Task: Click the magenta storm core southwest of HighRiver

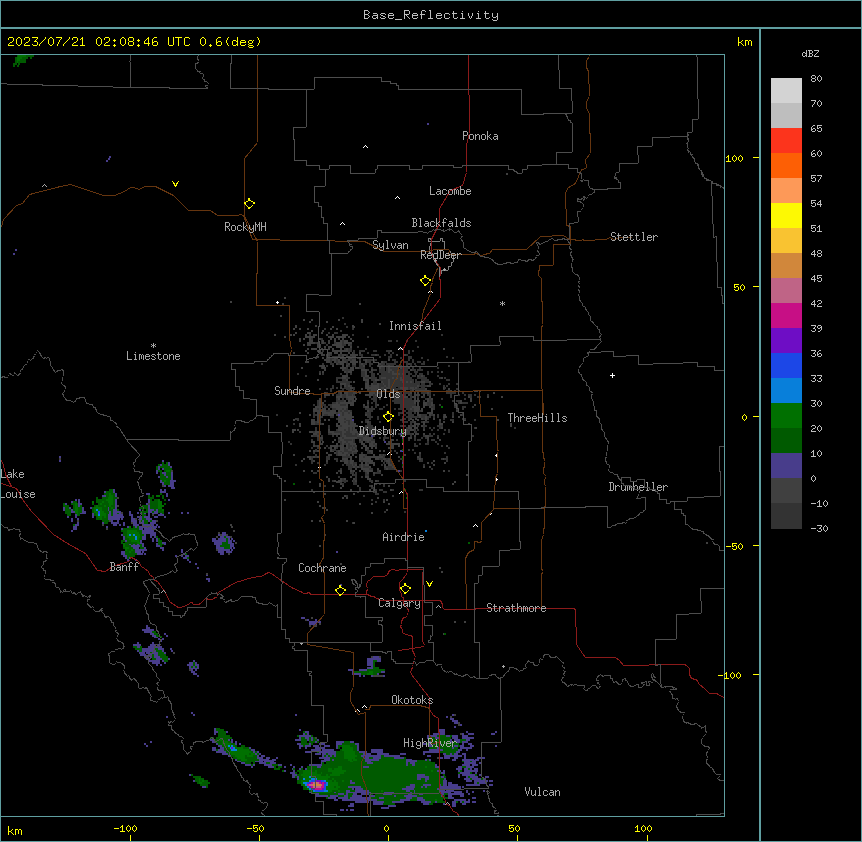Action: tap(317, 785)
